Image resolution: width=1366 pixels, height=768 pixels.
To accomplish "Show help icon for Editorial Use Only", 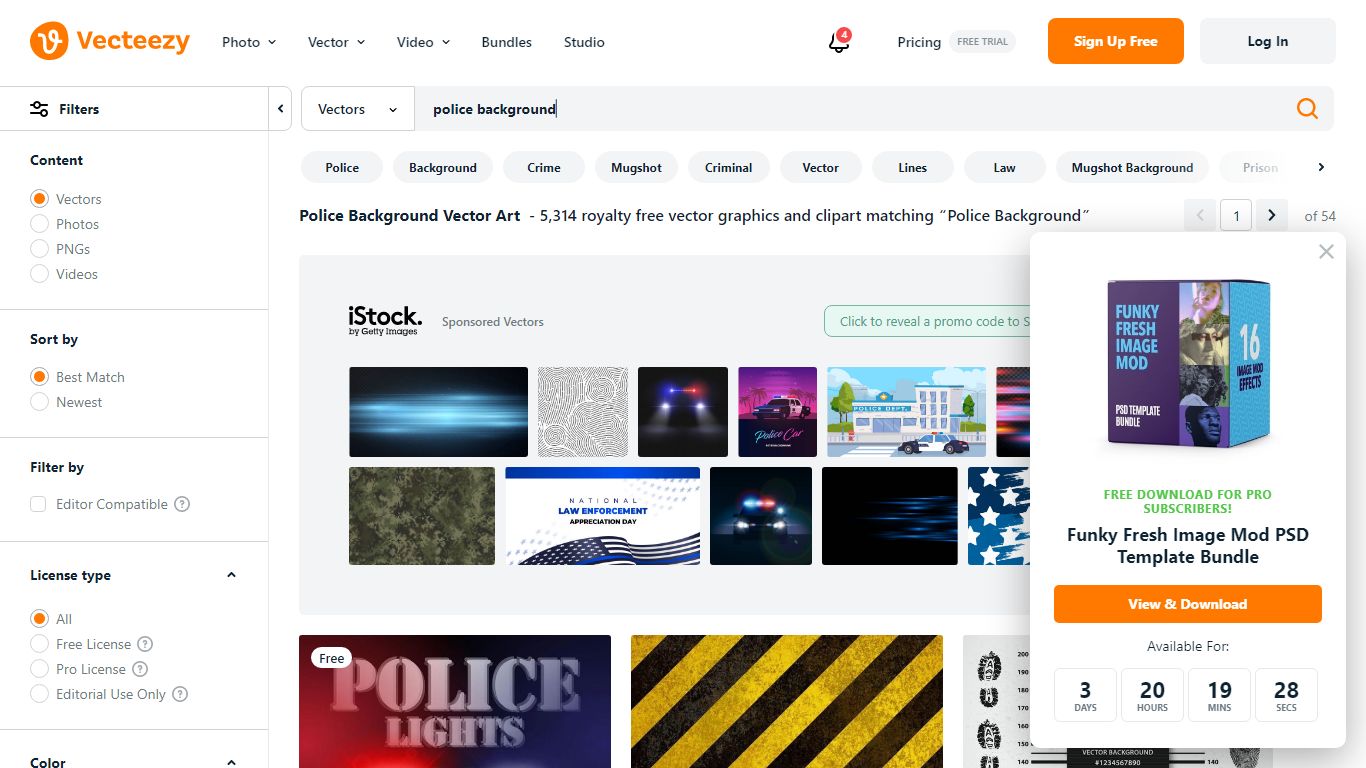I will tap(180, 694).
